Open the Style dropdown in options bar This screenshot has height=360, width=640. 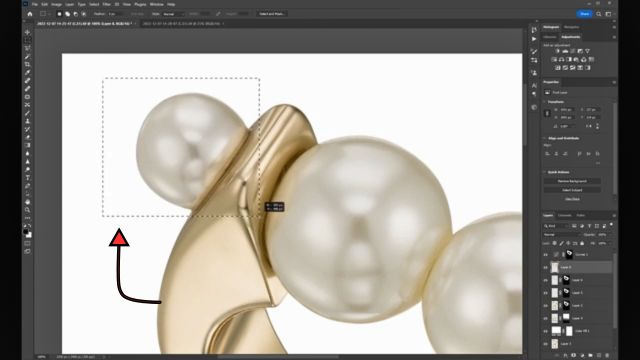(x=174, y=14)
